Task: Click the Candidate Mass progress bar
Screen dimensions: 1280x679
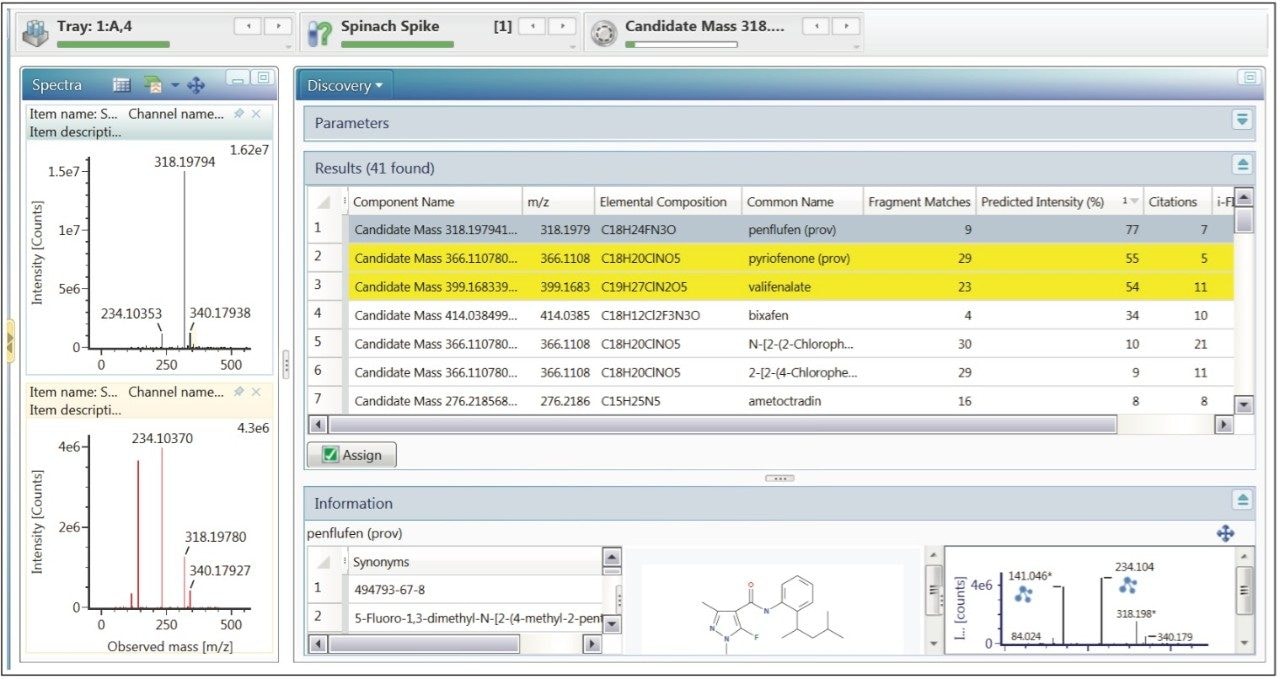Action: (681, 44)
